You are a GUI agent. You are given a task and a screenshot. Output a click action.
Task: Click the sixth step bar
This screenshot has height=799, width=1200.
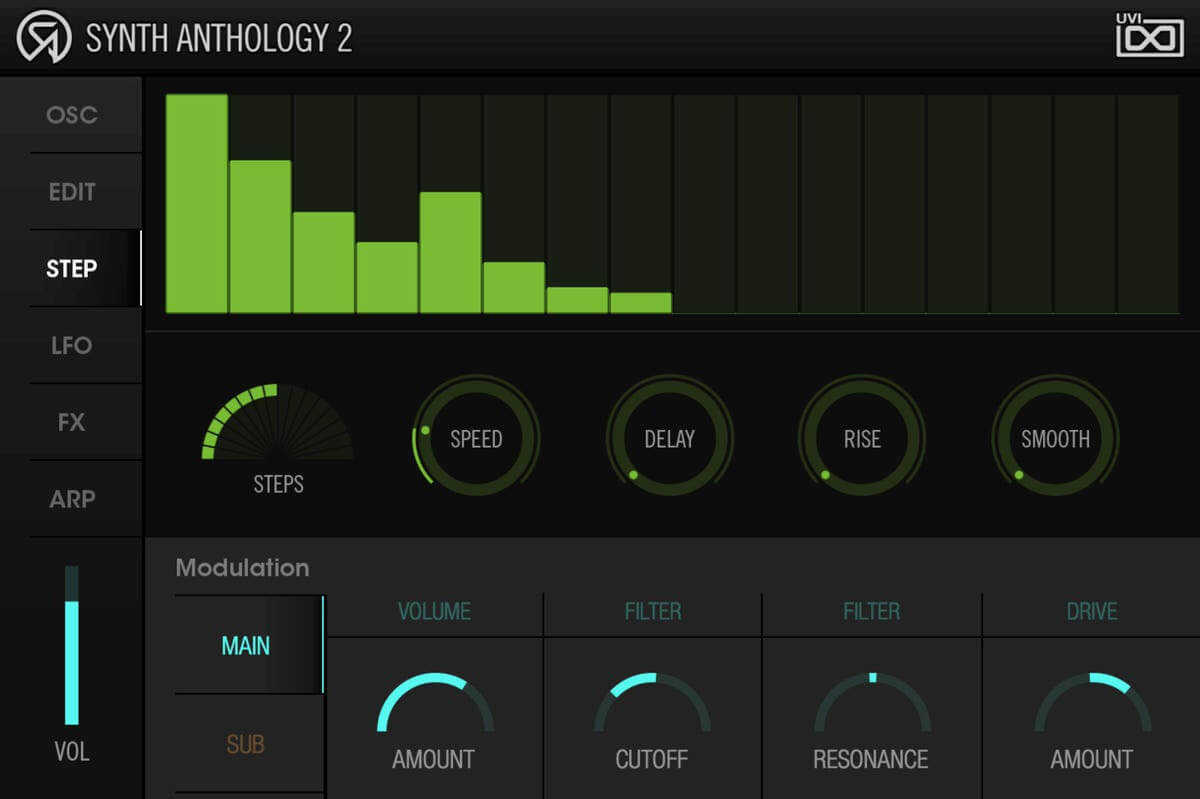(x=514, y=288)
